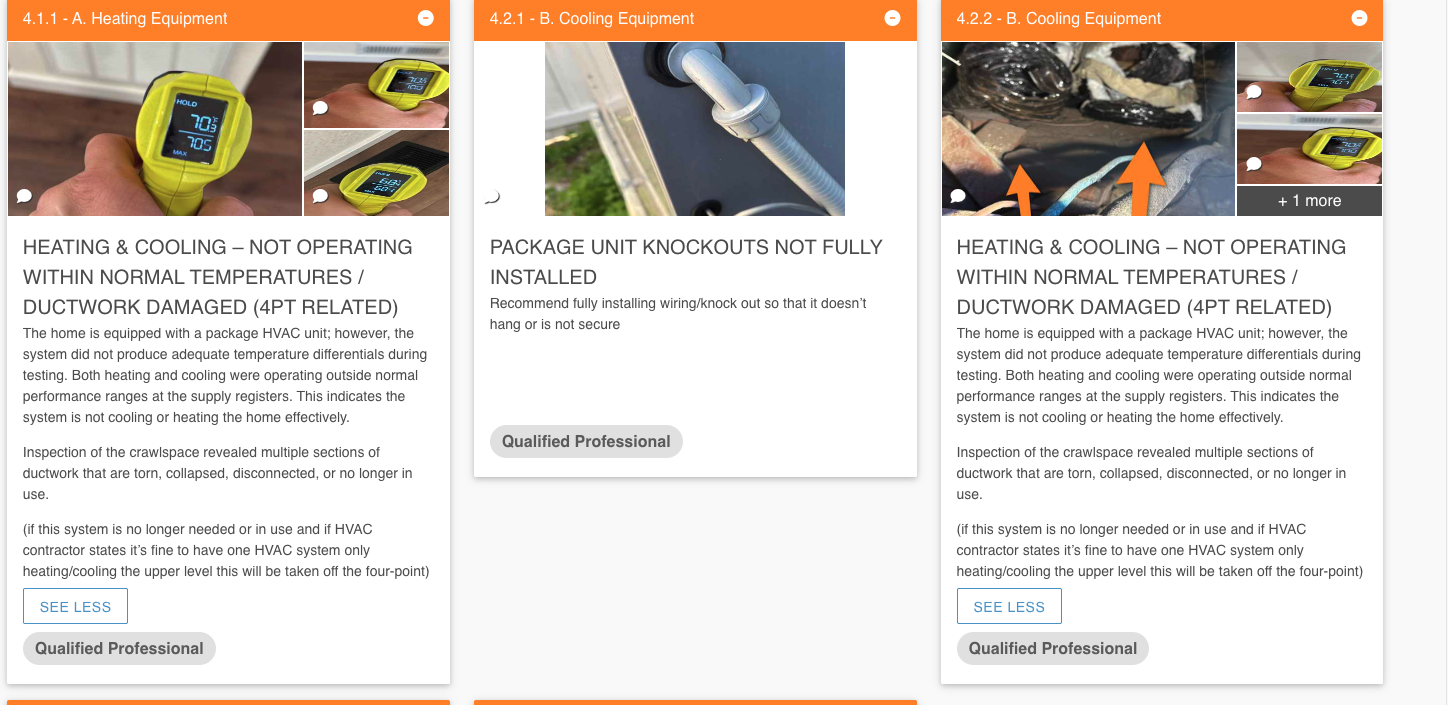Click '(if this system is no longer needed' in card 4.1.1
Screen dimensions: 1448x705
[226, 550]
